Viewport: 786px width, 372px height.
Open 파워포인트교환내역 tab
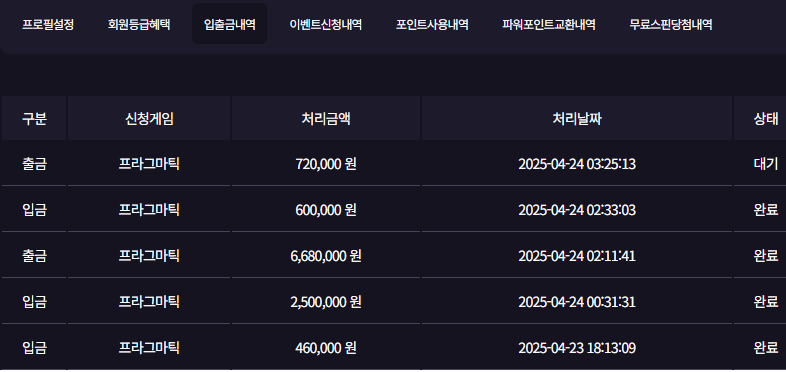549,24
